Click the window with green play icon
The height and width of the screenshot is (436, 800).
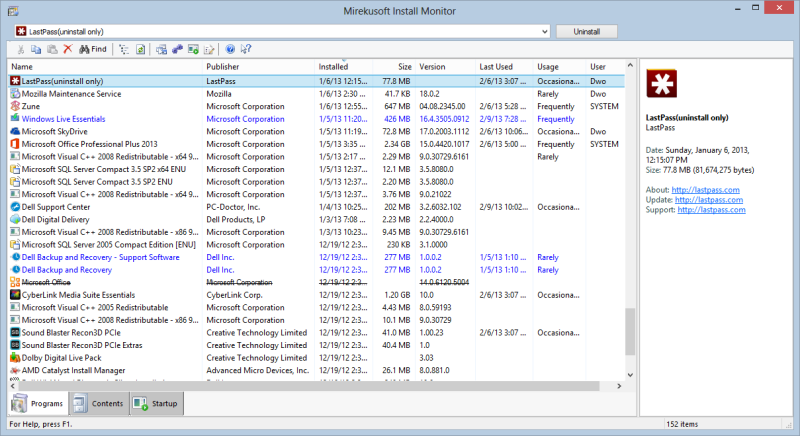pos(193,49)
